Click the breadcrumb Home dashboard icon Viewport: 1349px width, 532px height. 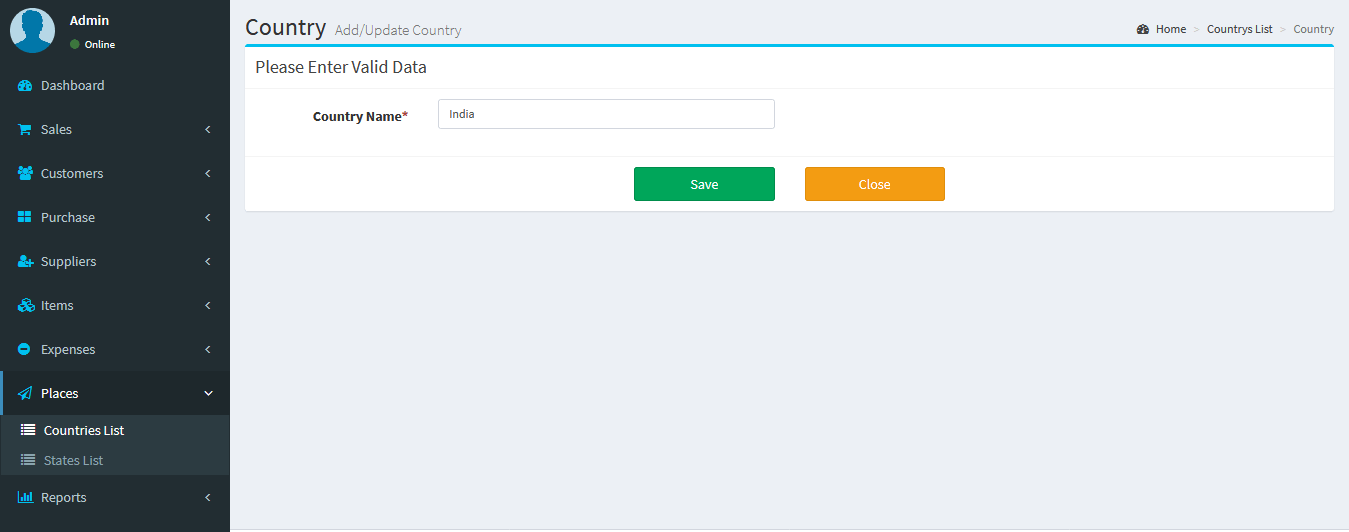(x=1143, y=29)
